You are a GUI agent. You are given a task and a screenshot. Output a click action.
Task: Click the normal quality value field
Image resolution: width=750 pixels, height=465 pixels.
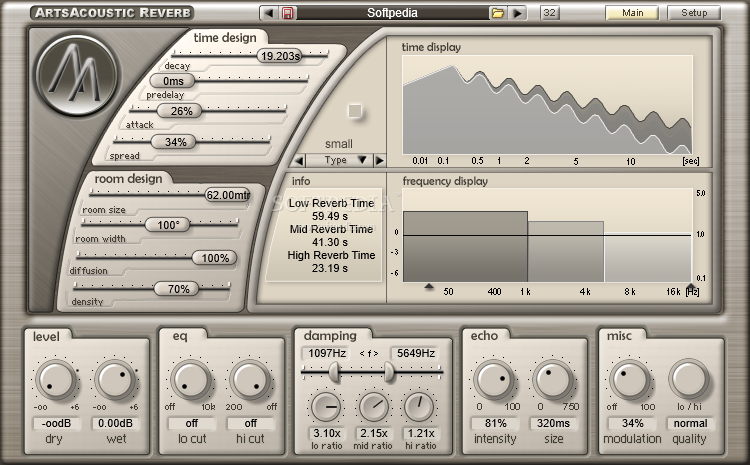click(x=690, y=423)
